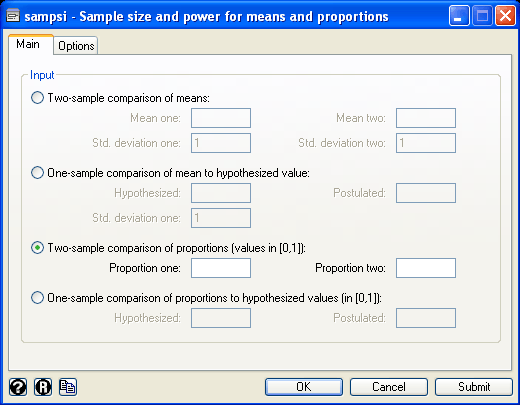Image resolution: width=520 pixels, height=405 pixels.
Task: Open the Main tab
Action: [28, 44]
